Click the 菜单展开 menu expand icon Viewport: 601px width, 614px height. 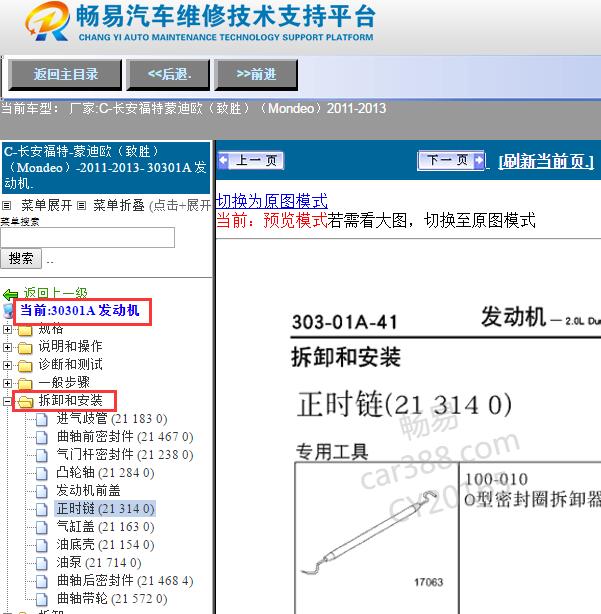6,205
